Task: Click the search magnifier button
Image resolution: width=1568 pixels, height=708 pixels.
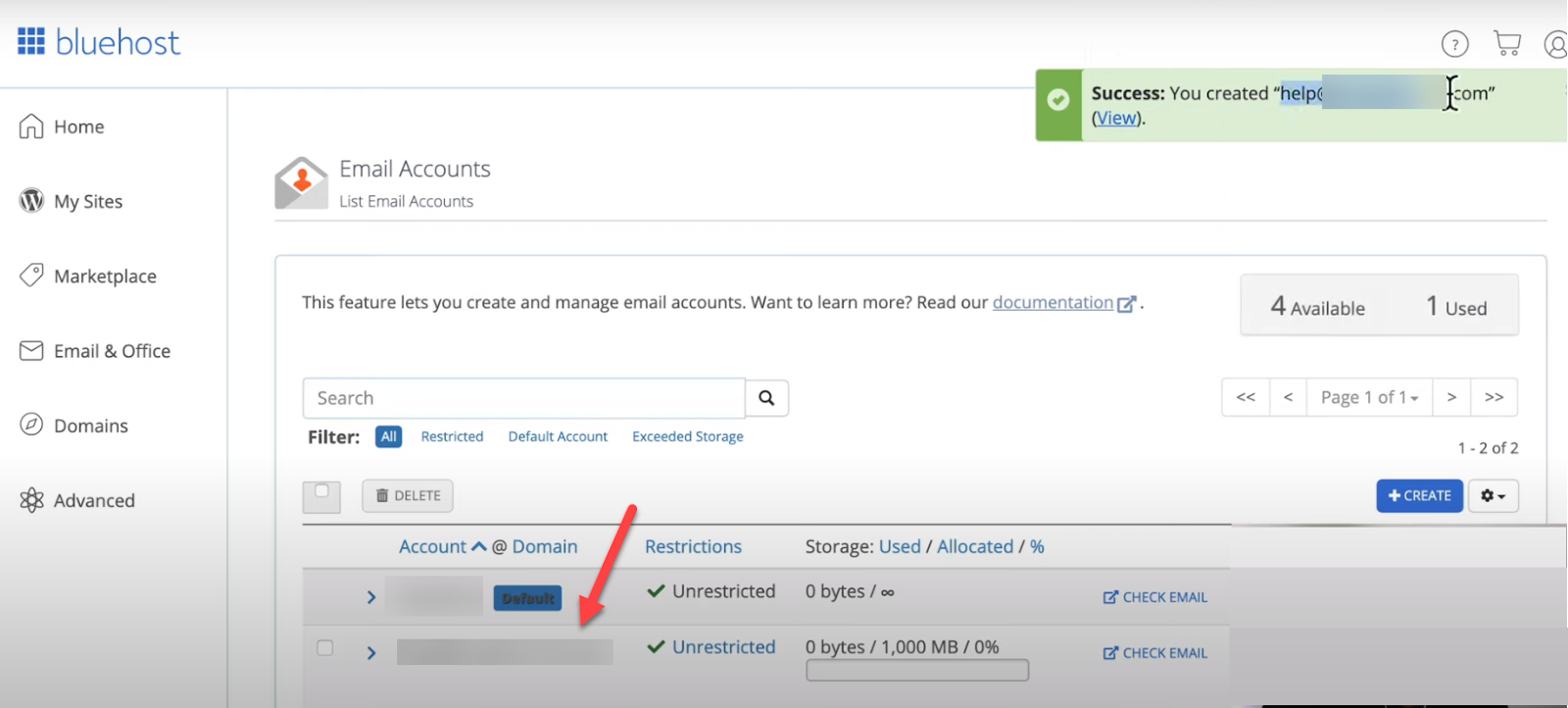Action: click(x=766, y=398)
